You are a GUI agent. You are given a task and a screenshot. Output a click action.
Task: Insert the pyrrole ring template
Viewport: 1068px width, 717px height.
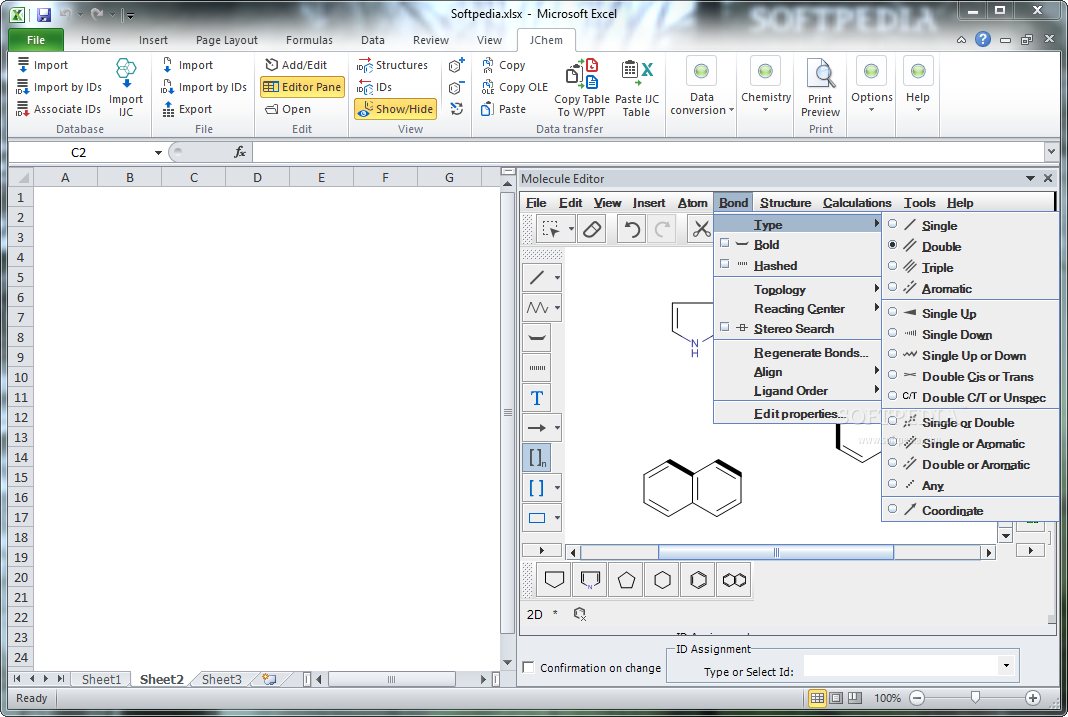(x=590, y=580)
